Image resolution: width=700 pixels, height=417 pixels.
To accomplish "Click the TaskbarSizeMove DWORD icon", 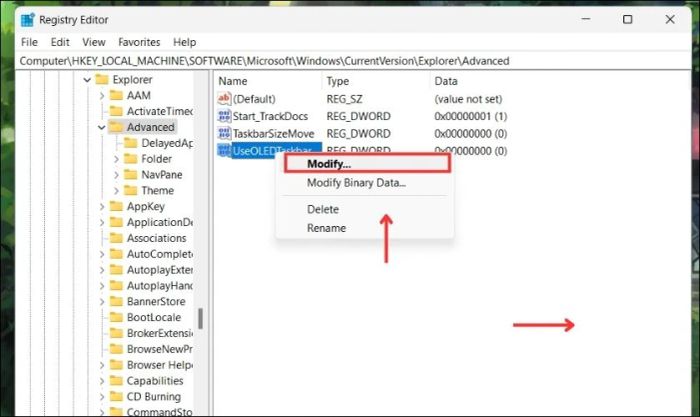I will tap(224, 133).
